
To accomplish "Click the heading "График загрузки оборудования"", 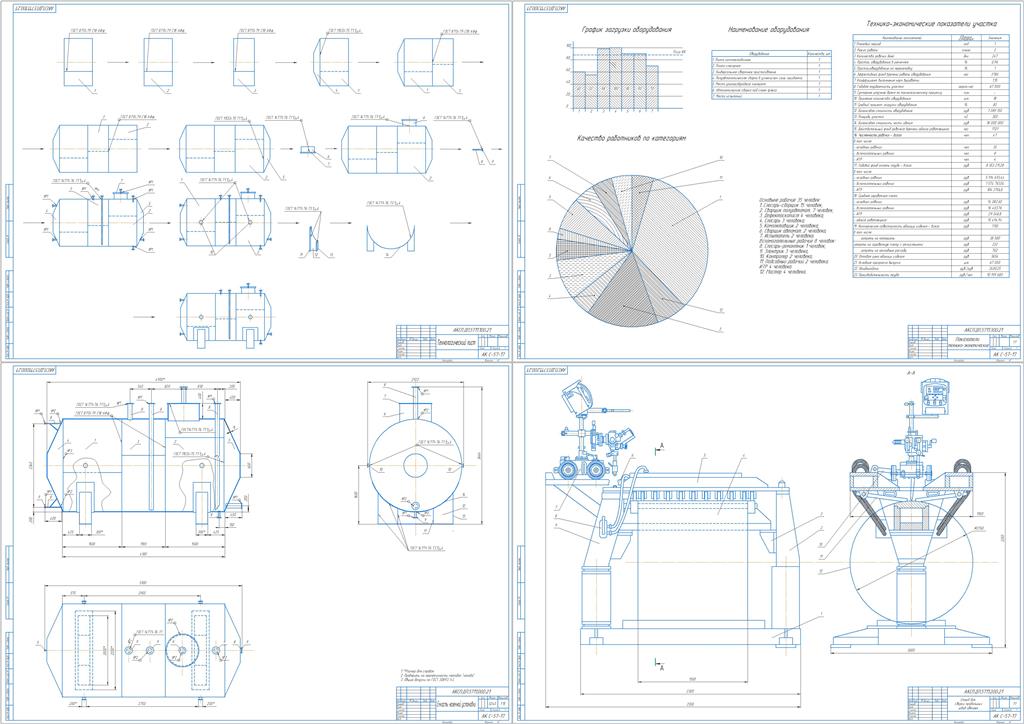I will tap(626, 30).
